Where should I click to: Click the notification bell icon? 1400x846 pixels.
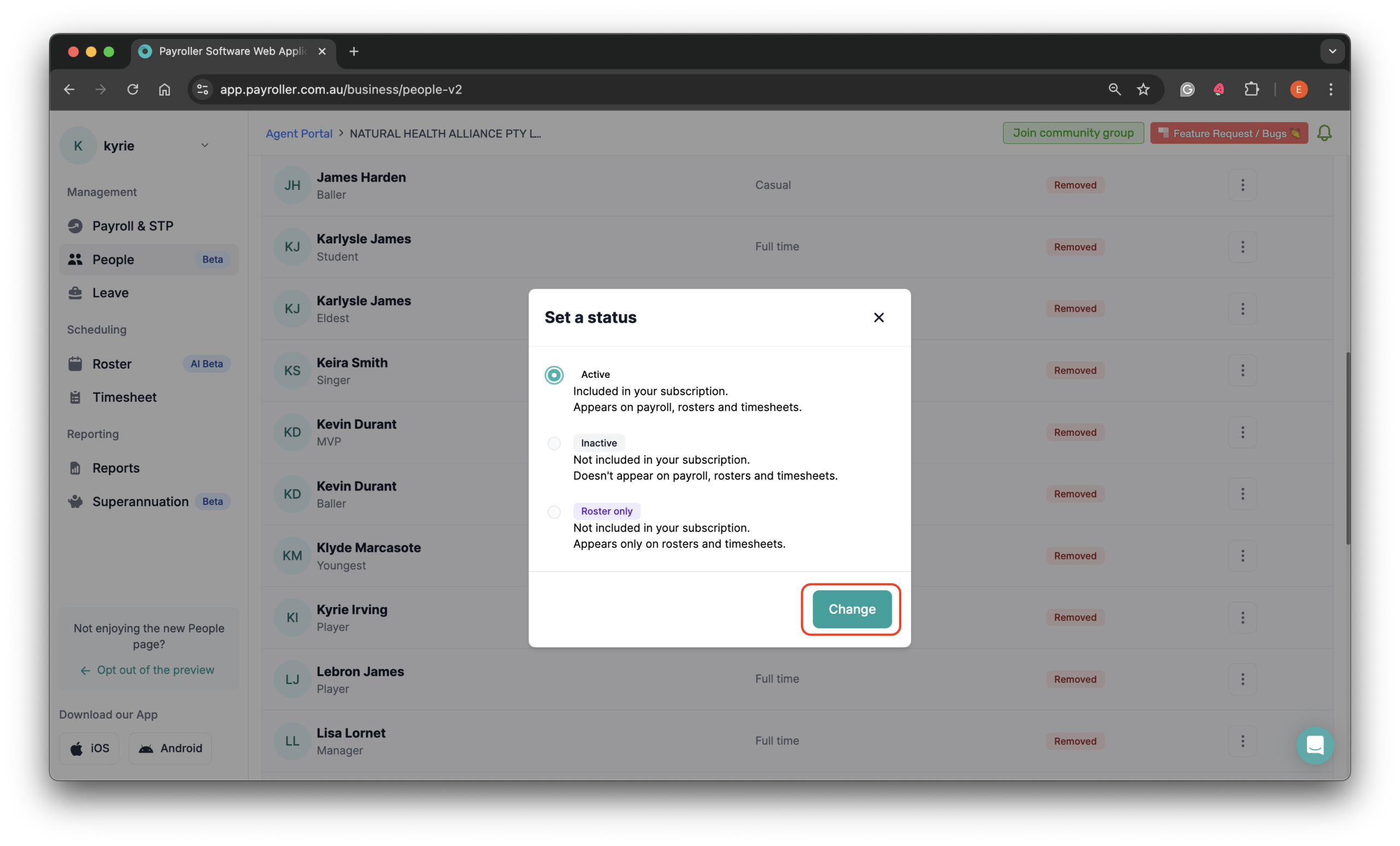[1325, 133]
